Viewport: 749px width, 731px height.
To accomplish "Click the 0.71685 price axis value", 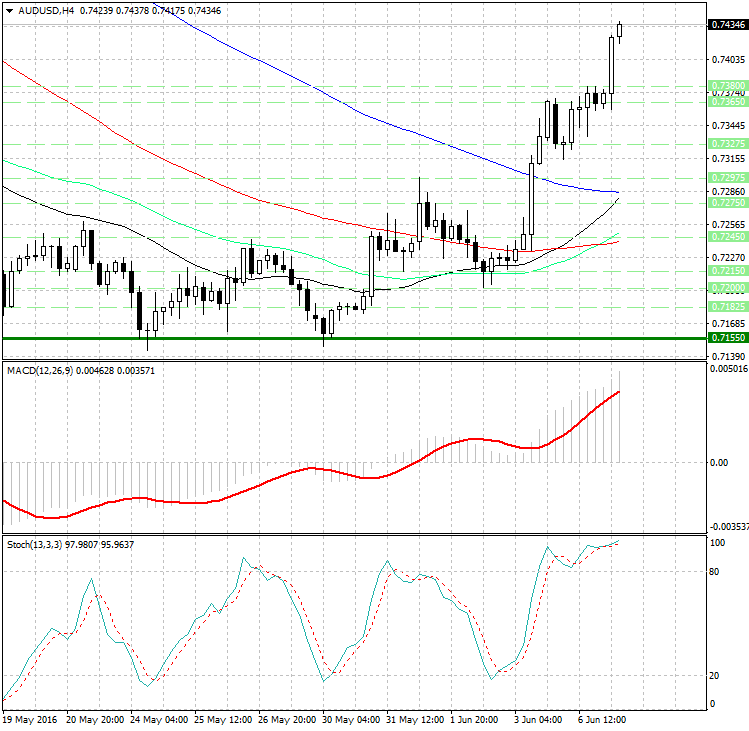I will click(x=728, y=324).
